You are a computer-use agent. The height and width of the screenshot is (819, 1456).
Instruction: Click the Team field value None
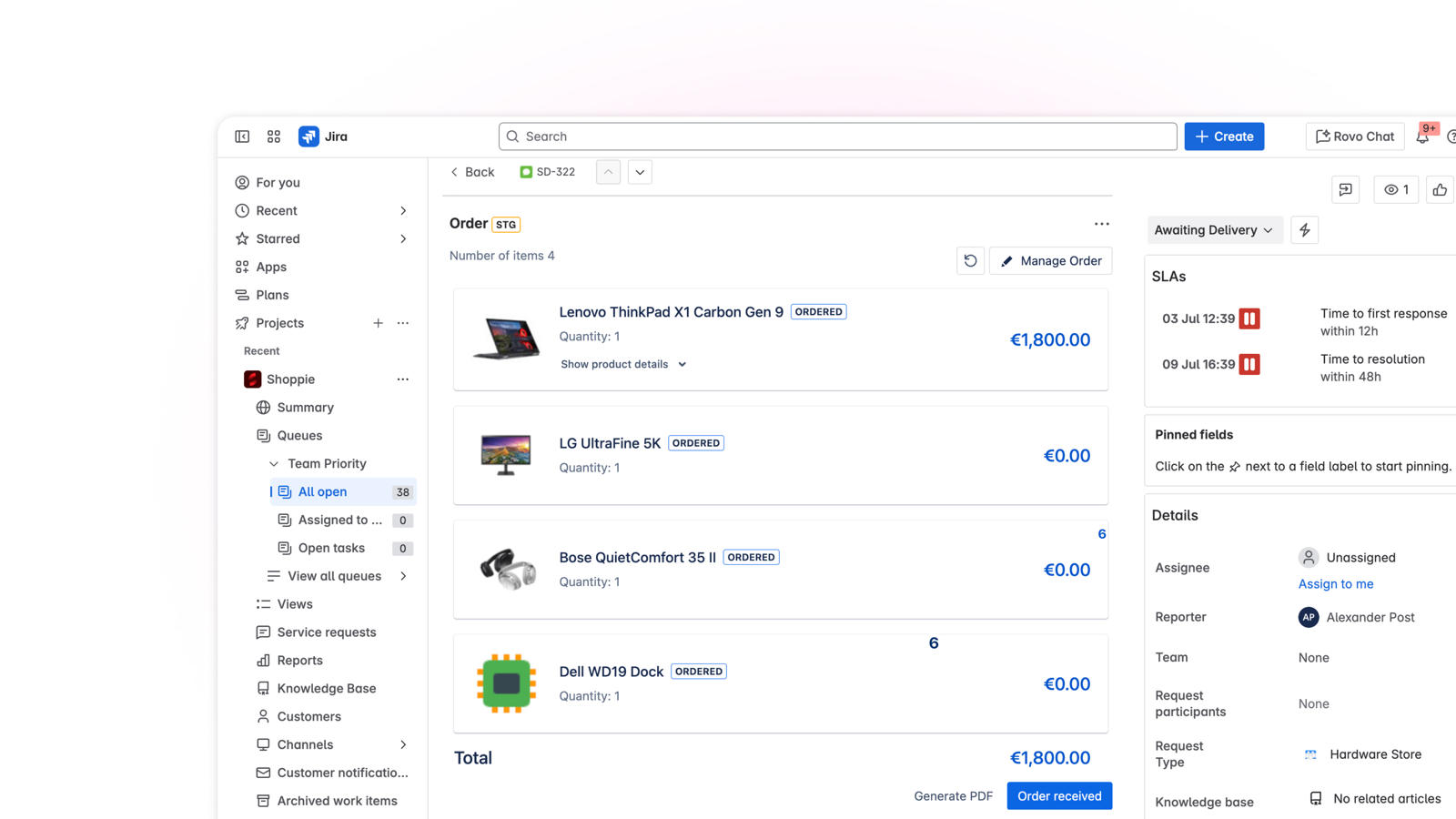pyautogui.click(x=1313, y=658)
